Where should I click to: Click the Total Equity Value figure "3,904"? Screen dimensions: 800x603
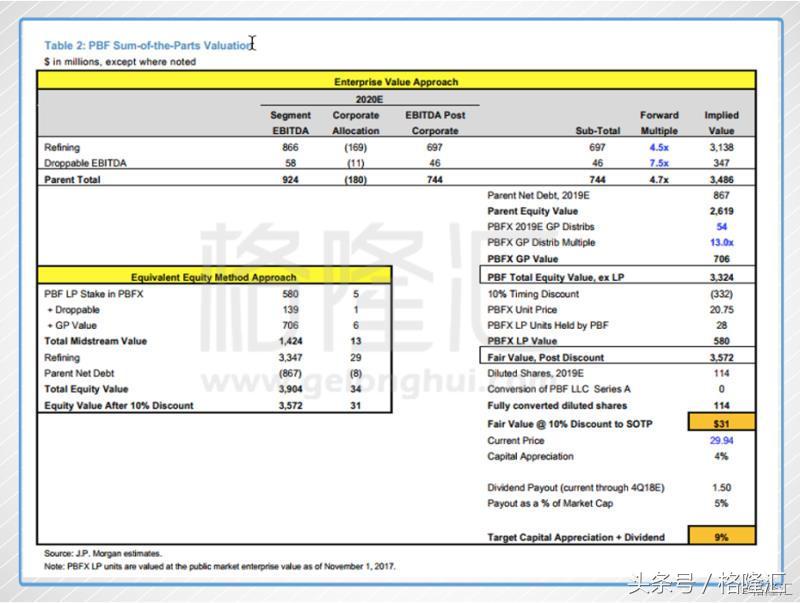(x=290, y=389)
